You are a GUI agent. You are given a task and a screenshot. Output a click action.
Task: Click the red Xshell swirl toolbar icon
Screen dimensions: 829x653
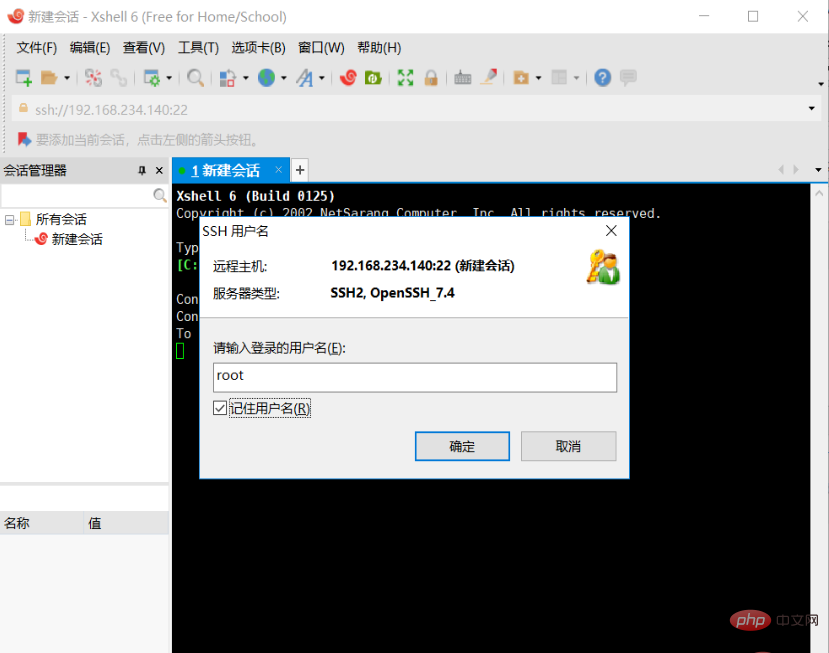pyautogui.click(x=348, y=78)
